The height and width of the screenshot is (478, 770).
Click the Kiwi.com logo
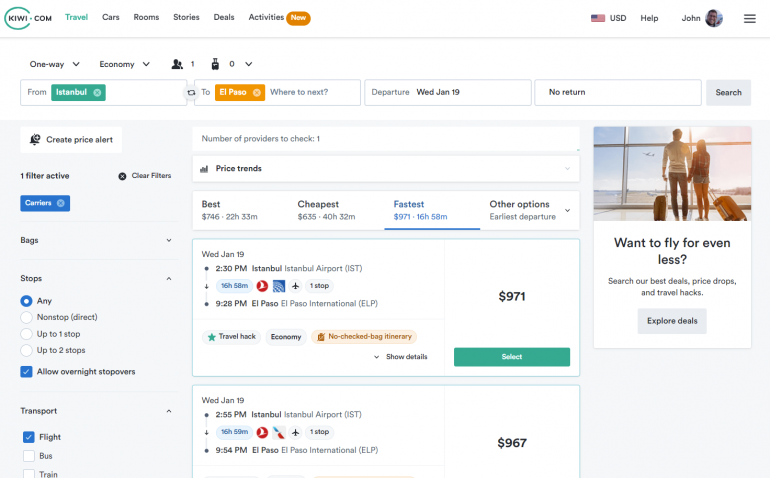pyautogui.click(x=30, y=18)
